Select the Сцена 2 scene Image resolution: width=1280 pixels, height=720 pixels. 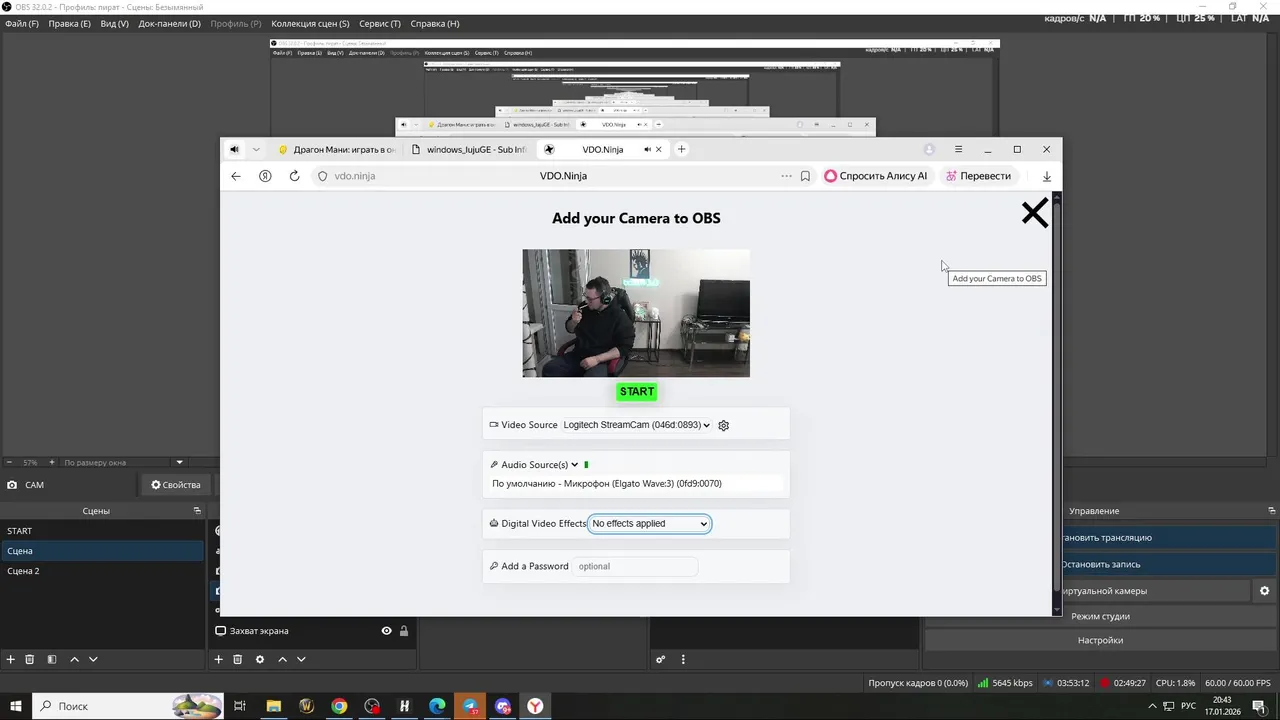[x=102, y=571]
